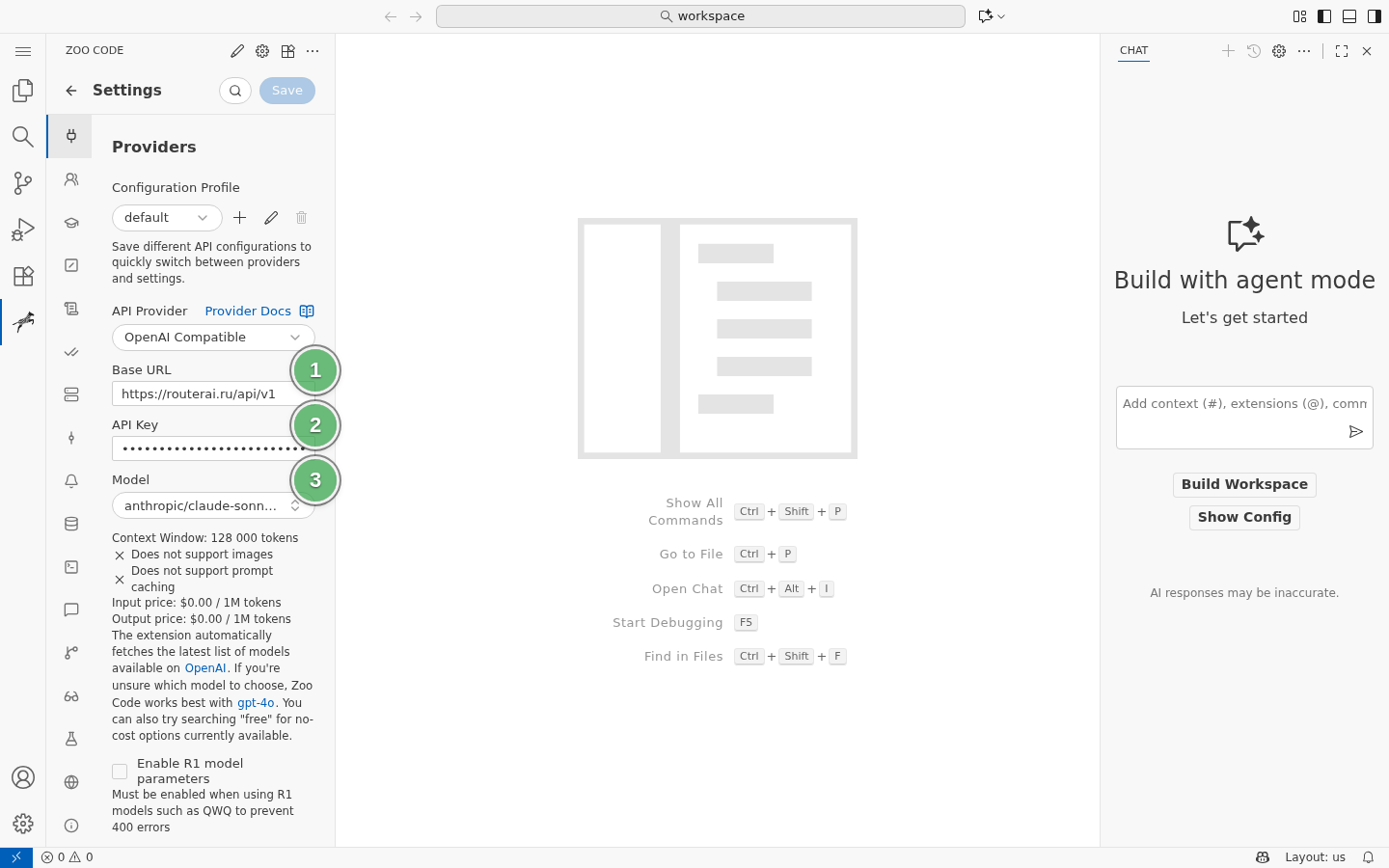Click the API Key field
The image size is (1389, 868).
click(x=213, y=448)
